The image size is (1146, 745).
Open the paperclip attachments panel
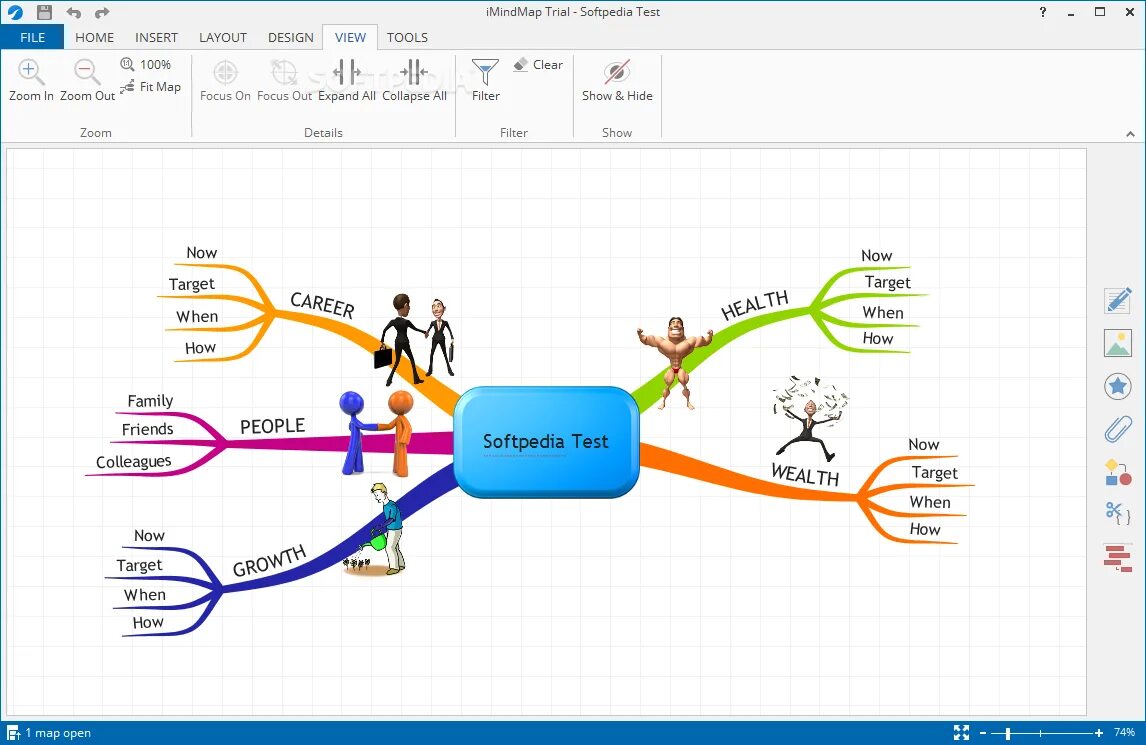(1117, 429)
